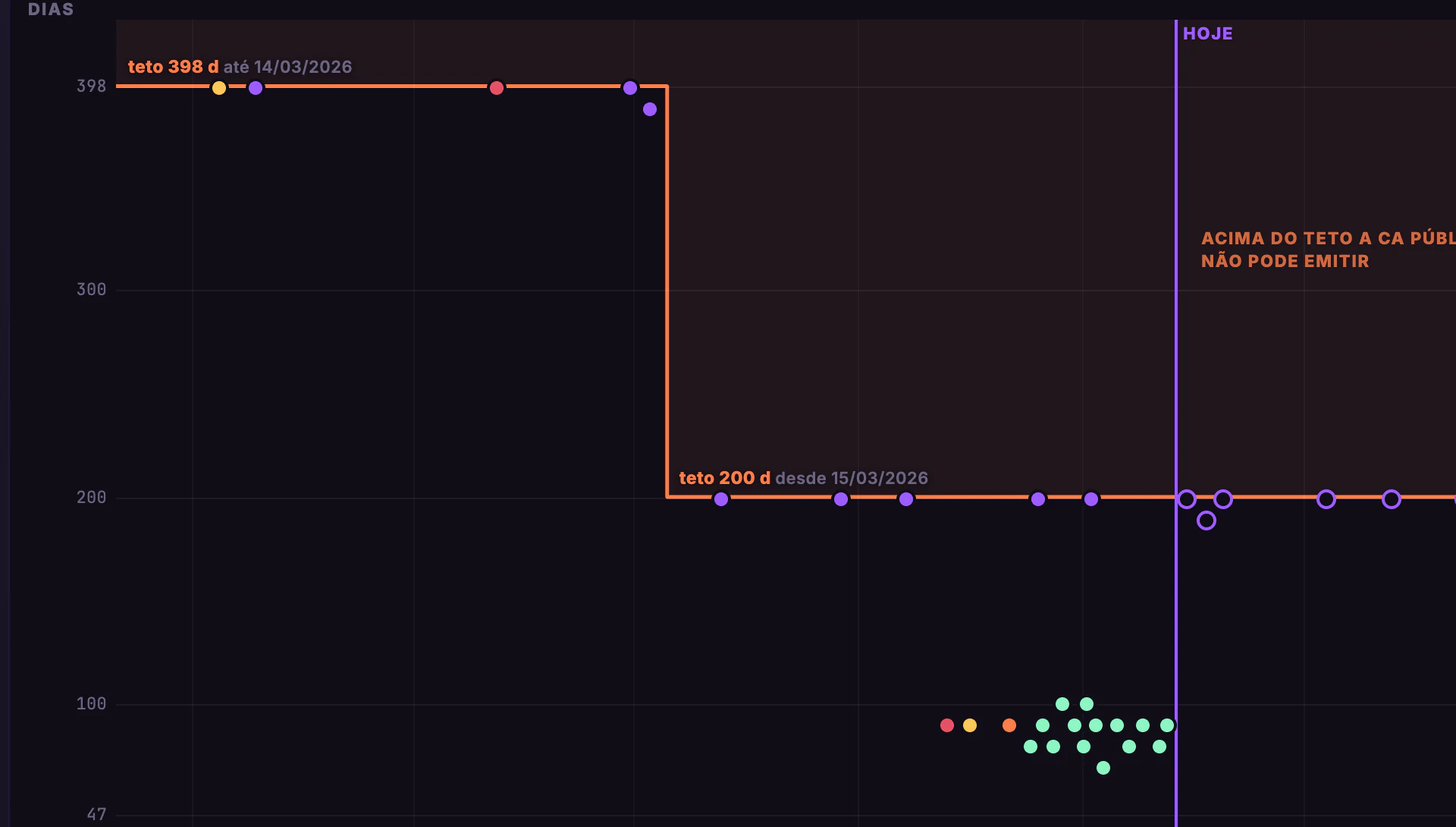Click the 'teto 398 d até 14/03/2026' label
This screenshot has height=827, width=1456.
point(240,67)
